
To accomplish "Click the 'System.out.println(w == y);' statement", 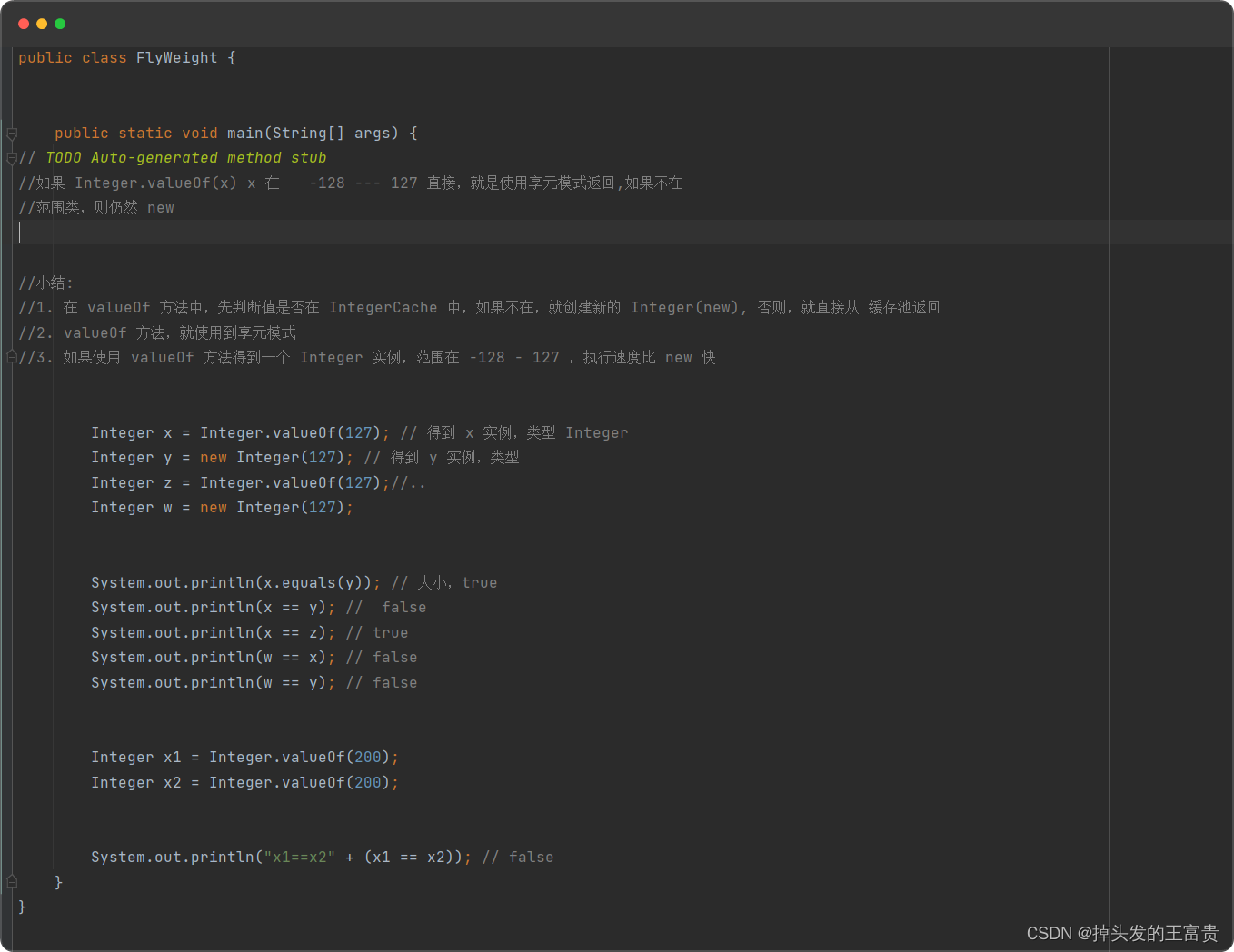I will pos(214,682).
